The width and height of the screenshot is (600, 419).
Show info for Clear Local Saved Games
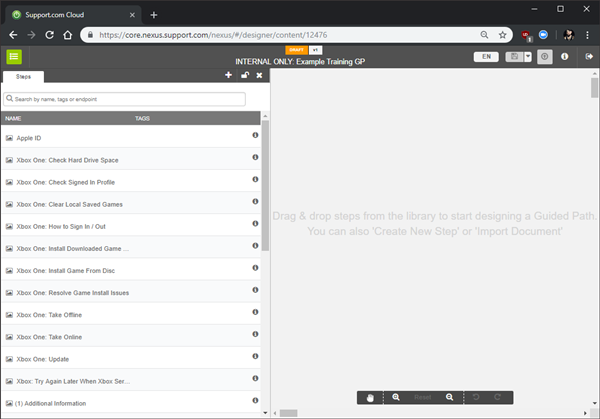255,202
